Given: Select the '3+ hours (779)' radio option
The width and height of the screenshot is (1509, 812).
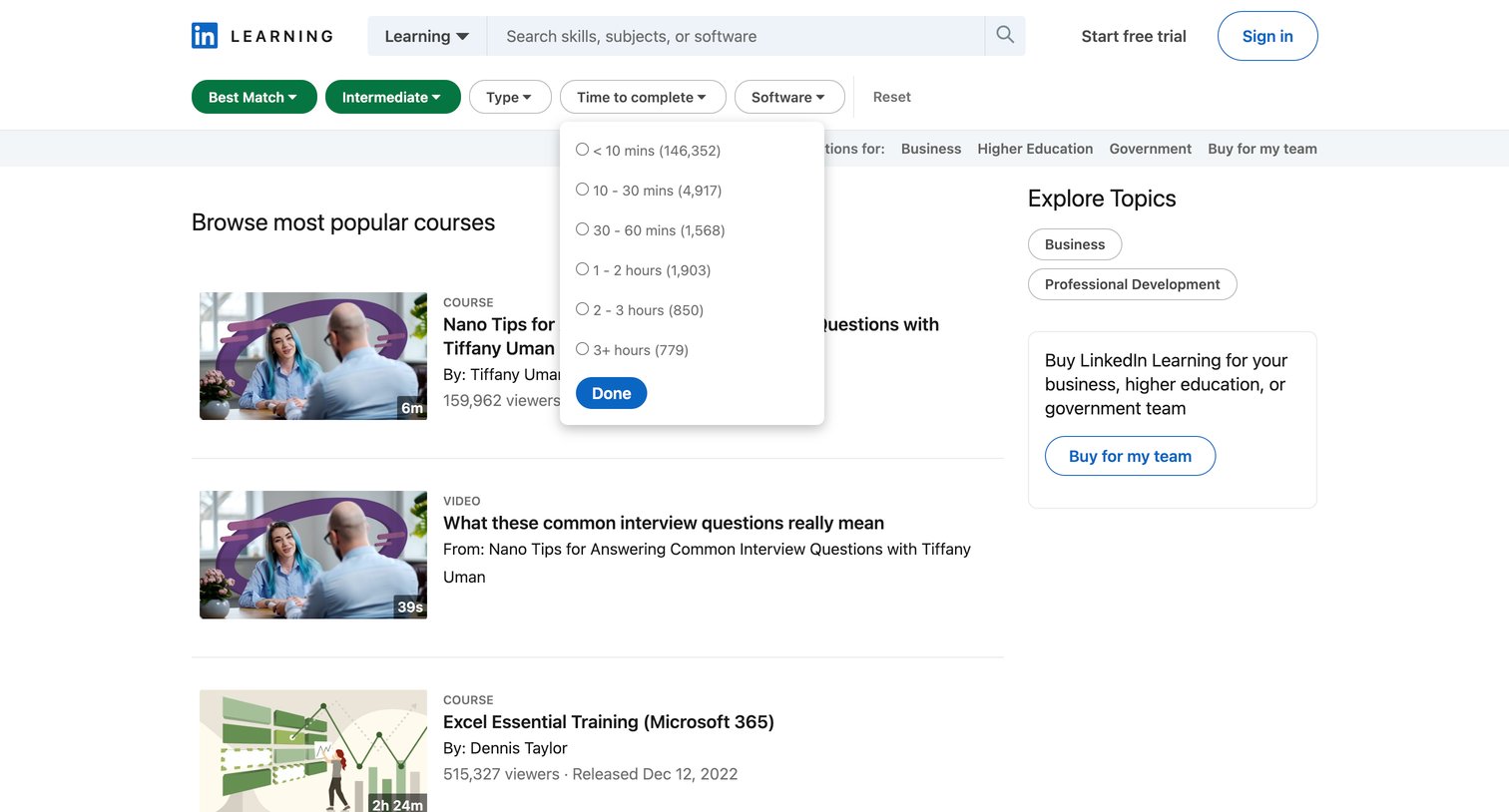Looking at the screenshot, I should (x=582, y=349).
